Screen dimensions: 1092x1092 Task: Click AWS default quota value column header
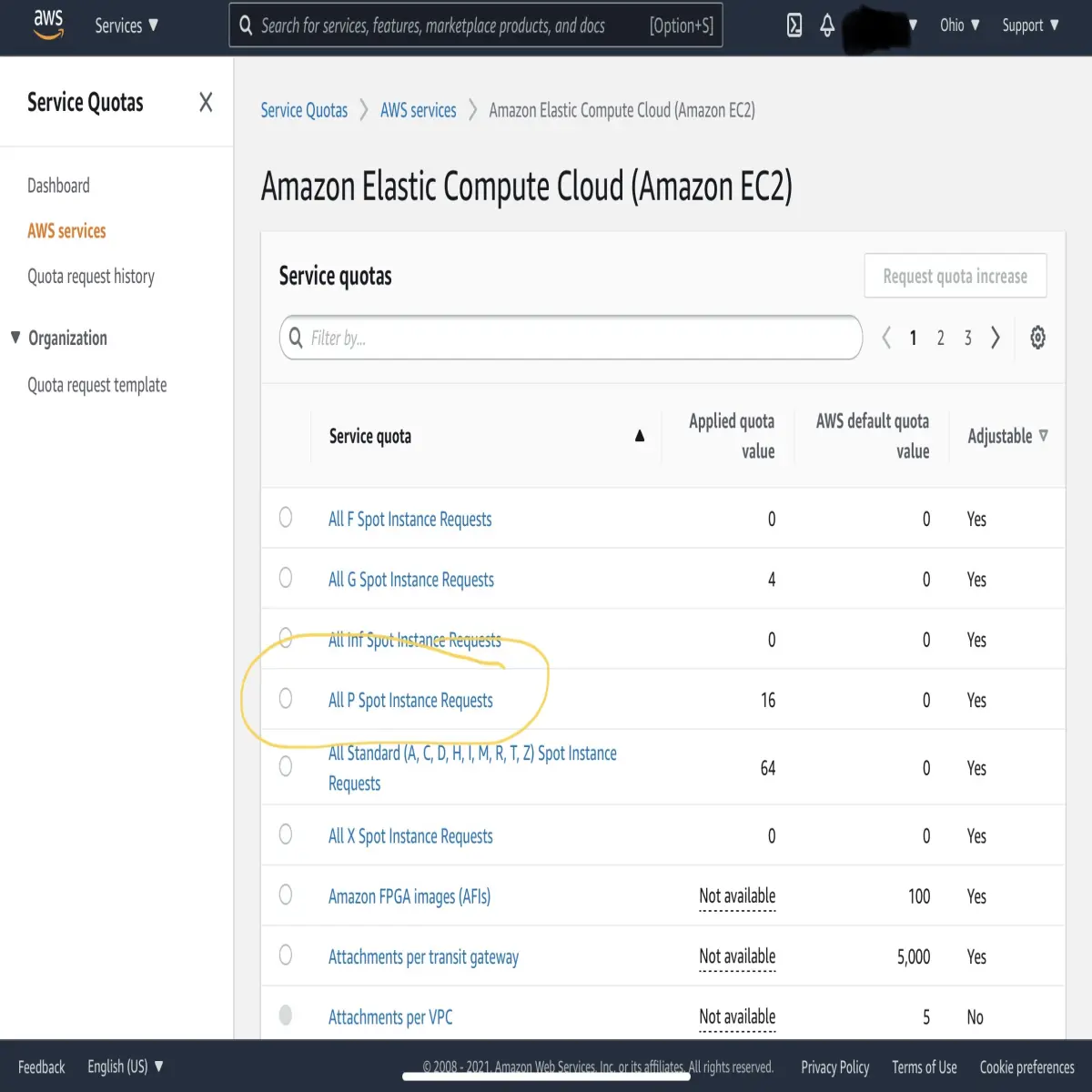tap(873, 436)
